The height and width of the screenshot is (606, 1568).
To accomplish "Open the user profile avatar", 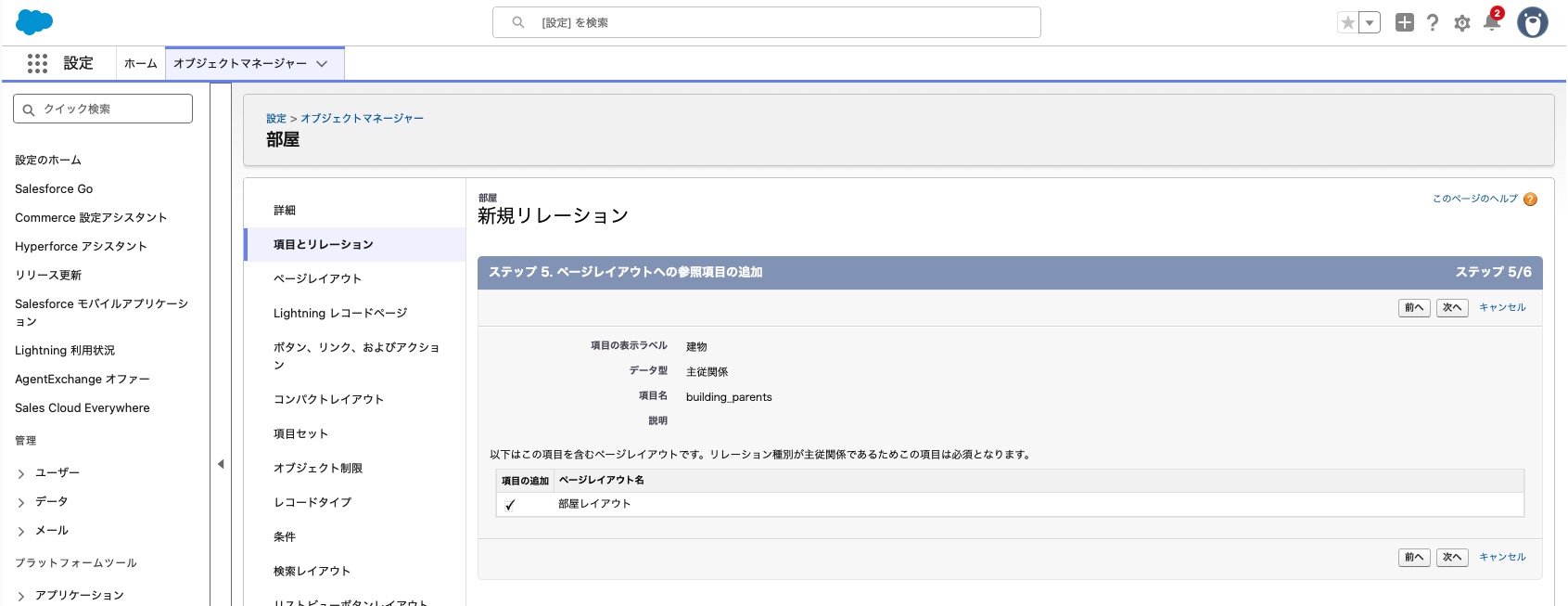I will (1532, 22).
